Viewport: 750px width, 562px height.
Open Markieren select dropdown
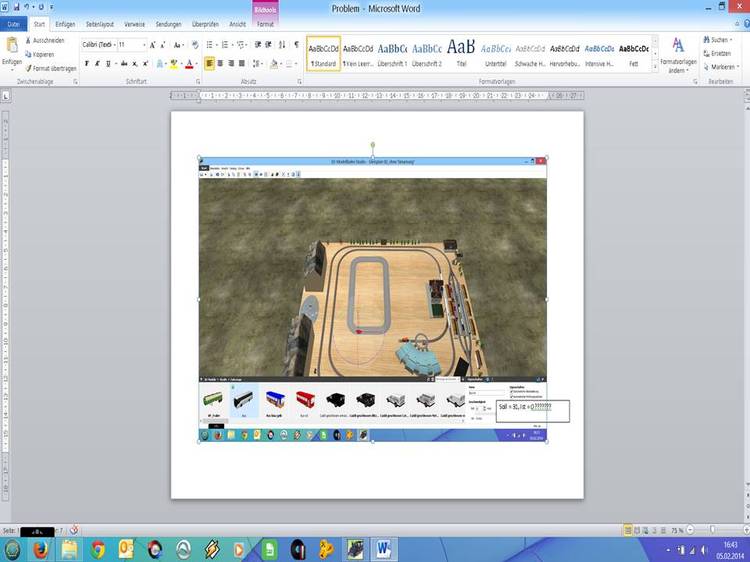(721, 67)
